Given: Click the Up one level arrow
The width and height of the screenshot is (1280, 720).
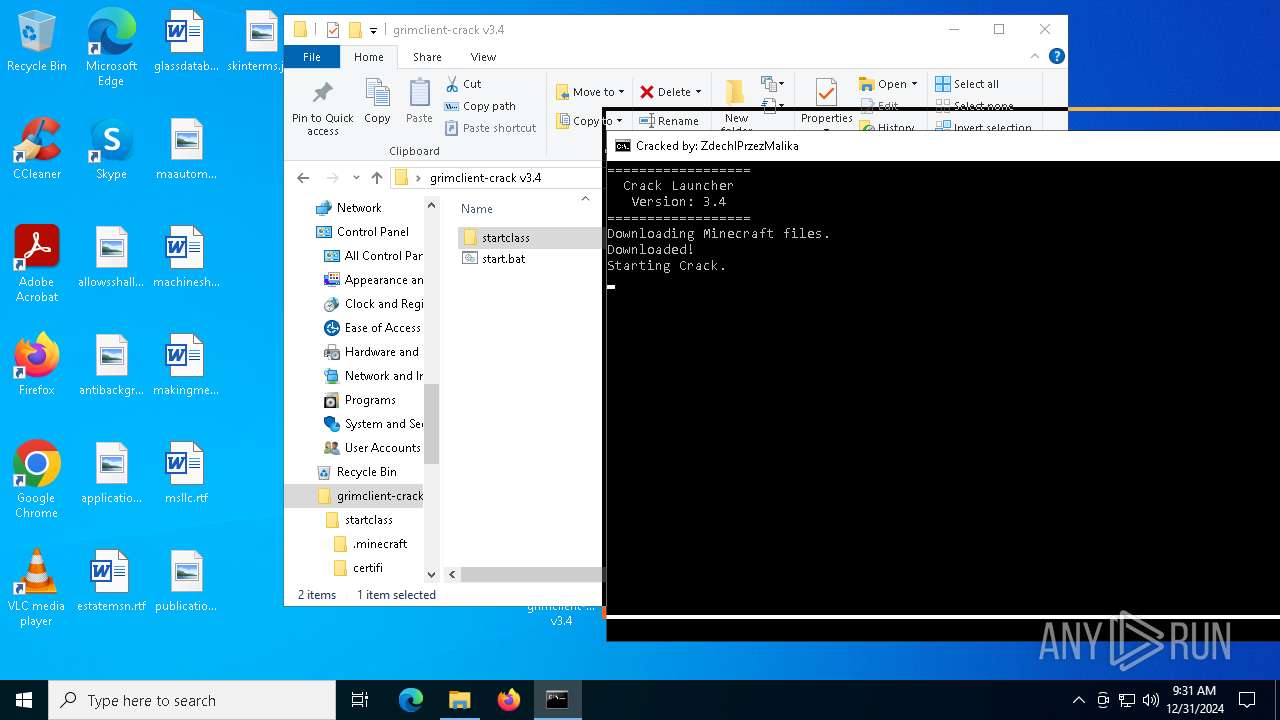Looking at the screenshot, I should click(377, 178).
